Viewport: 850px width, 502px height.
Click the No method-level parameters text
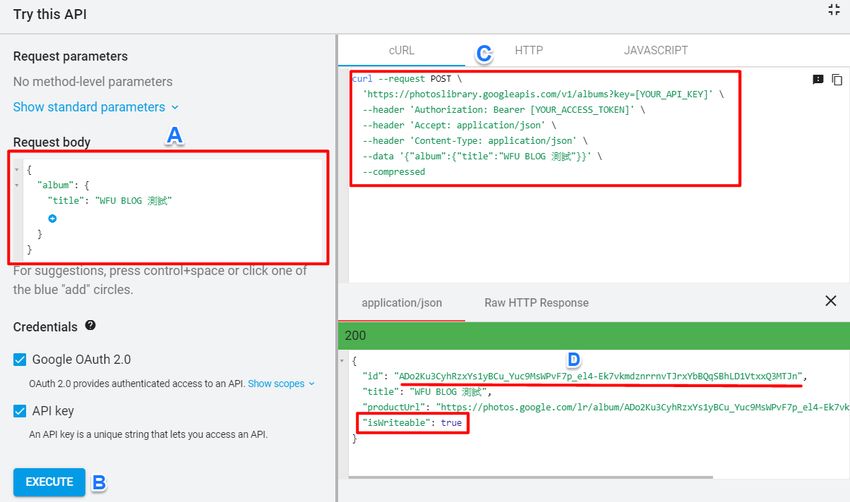[x=93, y=81]
